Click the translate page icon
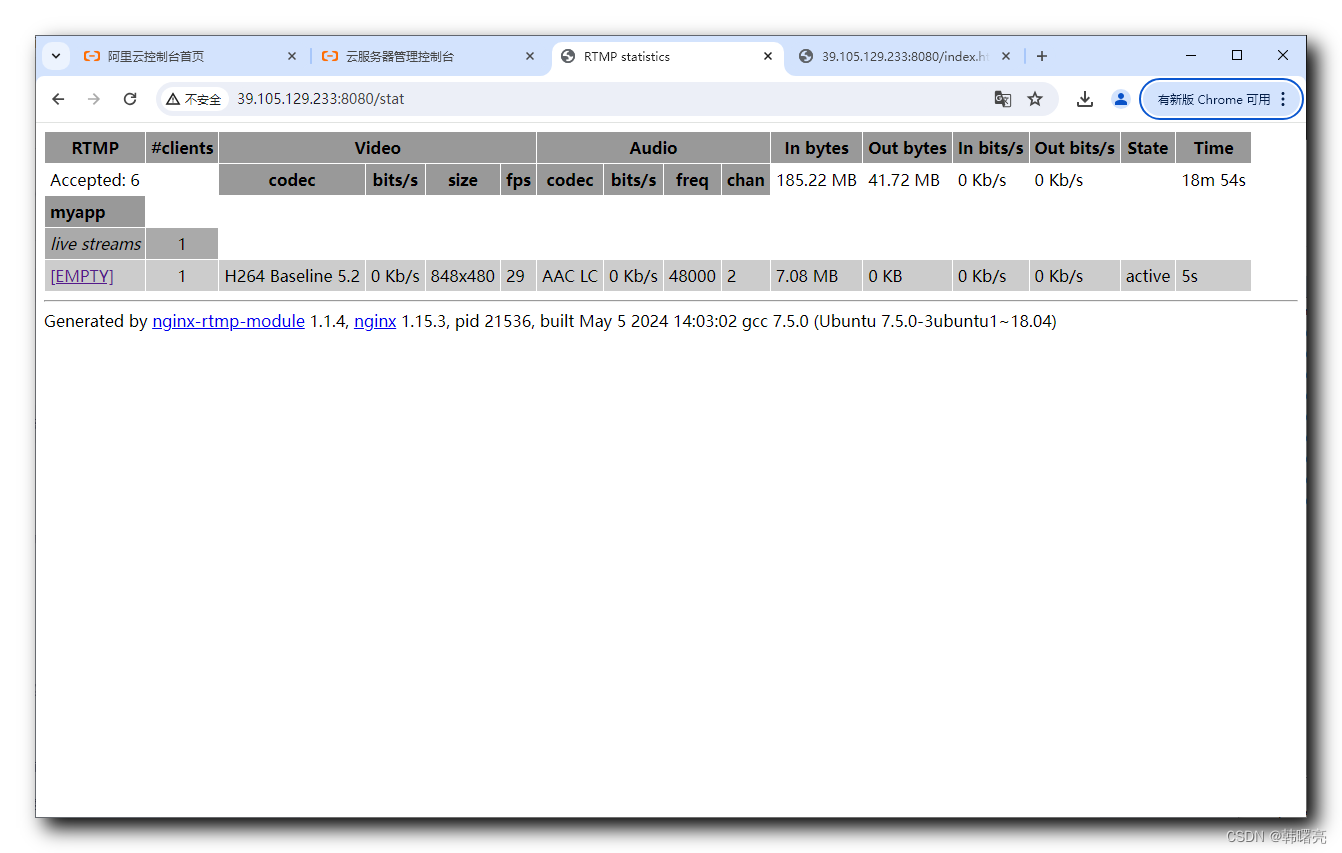 pos(1002,99)
